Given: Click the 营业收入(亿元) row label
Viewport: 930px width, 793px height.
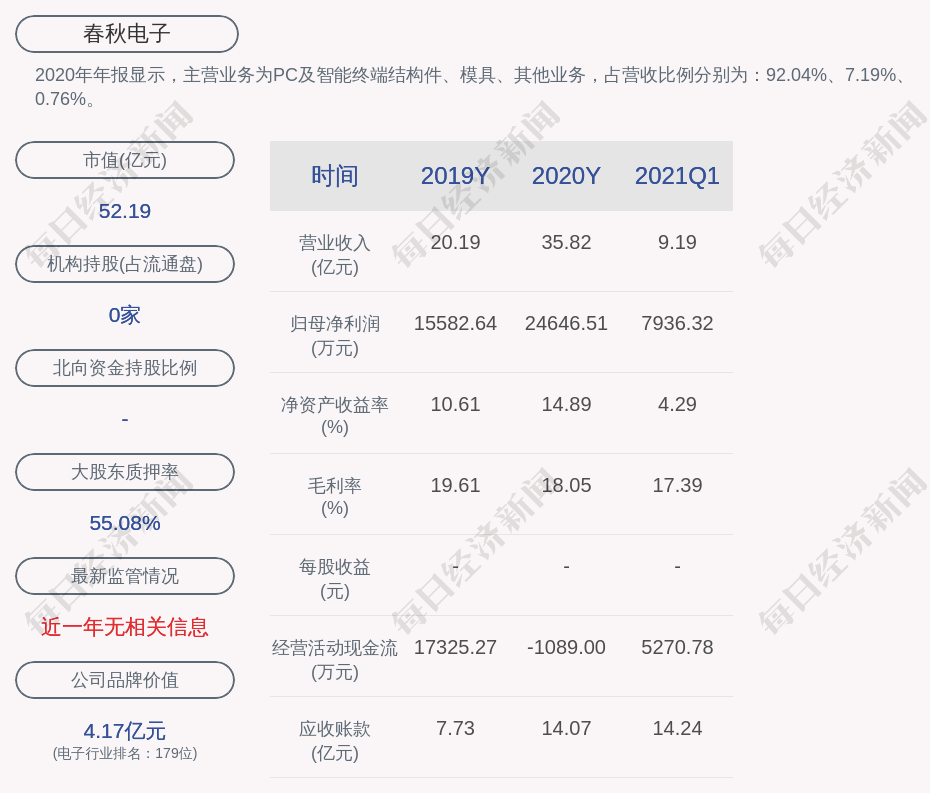Looking at the screenshot, I should [x=335, y=254].
